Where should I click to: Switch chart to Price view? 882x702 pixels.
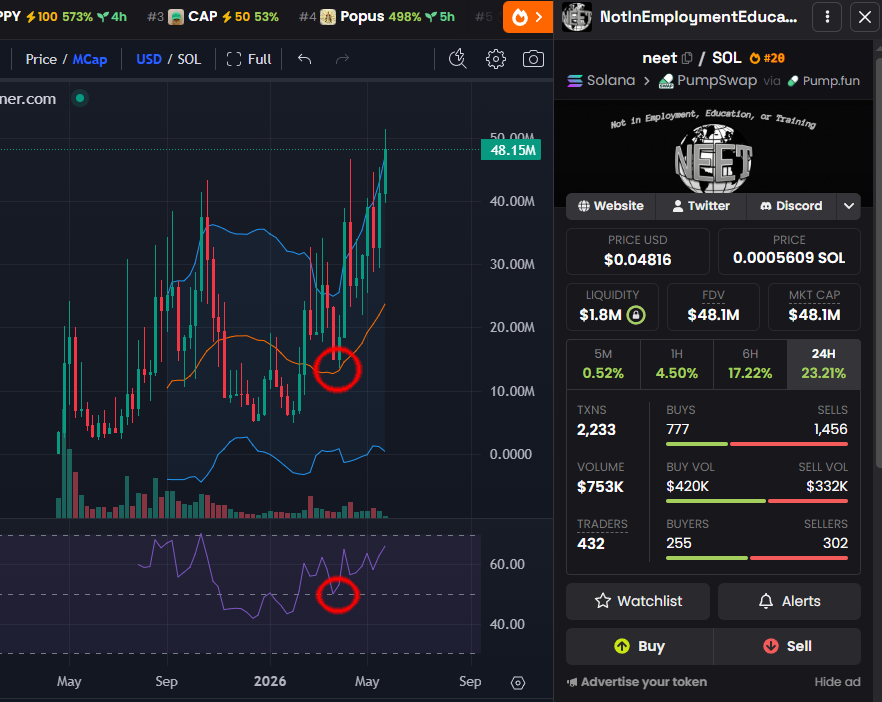coord(41,59)
